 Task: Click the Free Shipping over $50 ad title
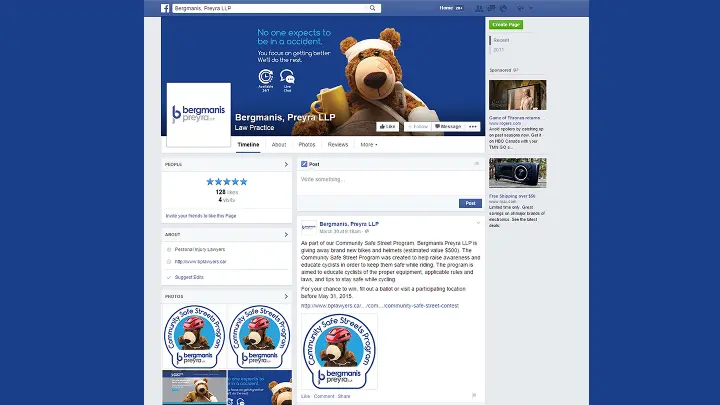[512, 196]
